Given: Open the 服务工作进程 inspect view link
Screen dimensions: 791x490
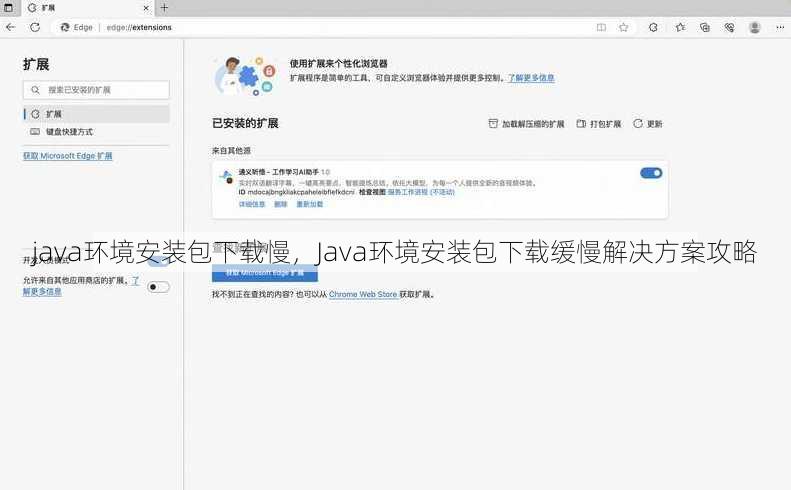Looking at the screenshot, I should tap(421, 192).
